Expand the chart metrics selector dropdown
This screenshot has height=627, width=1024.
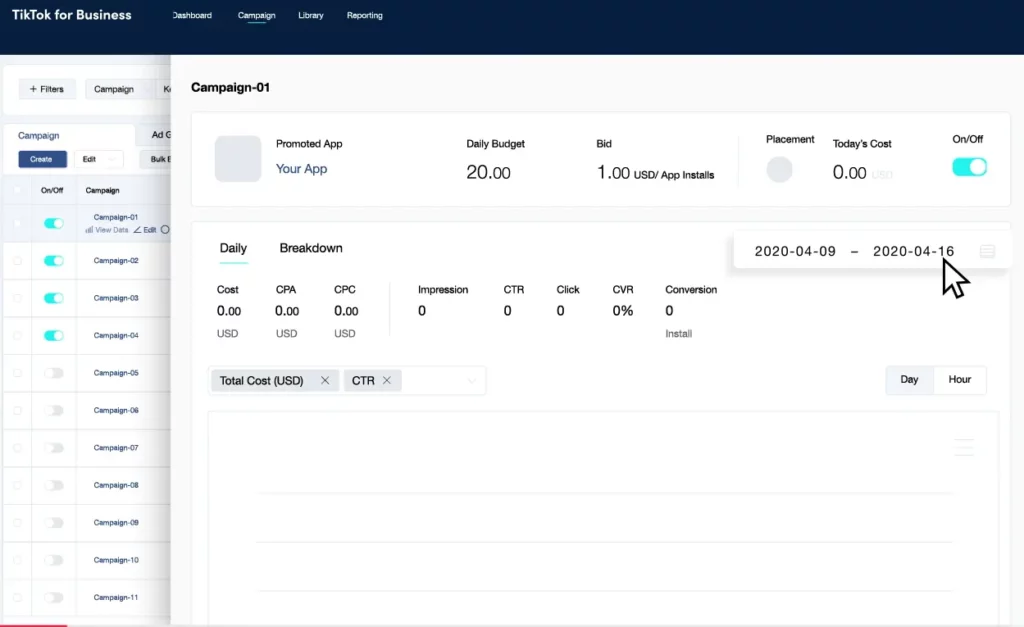click(472, 381)
